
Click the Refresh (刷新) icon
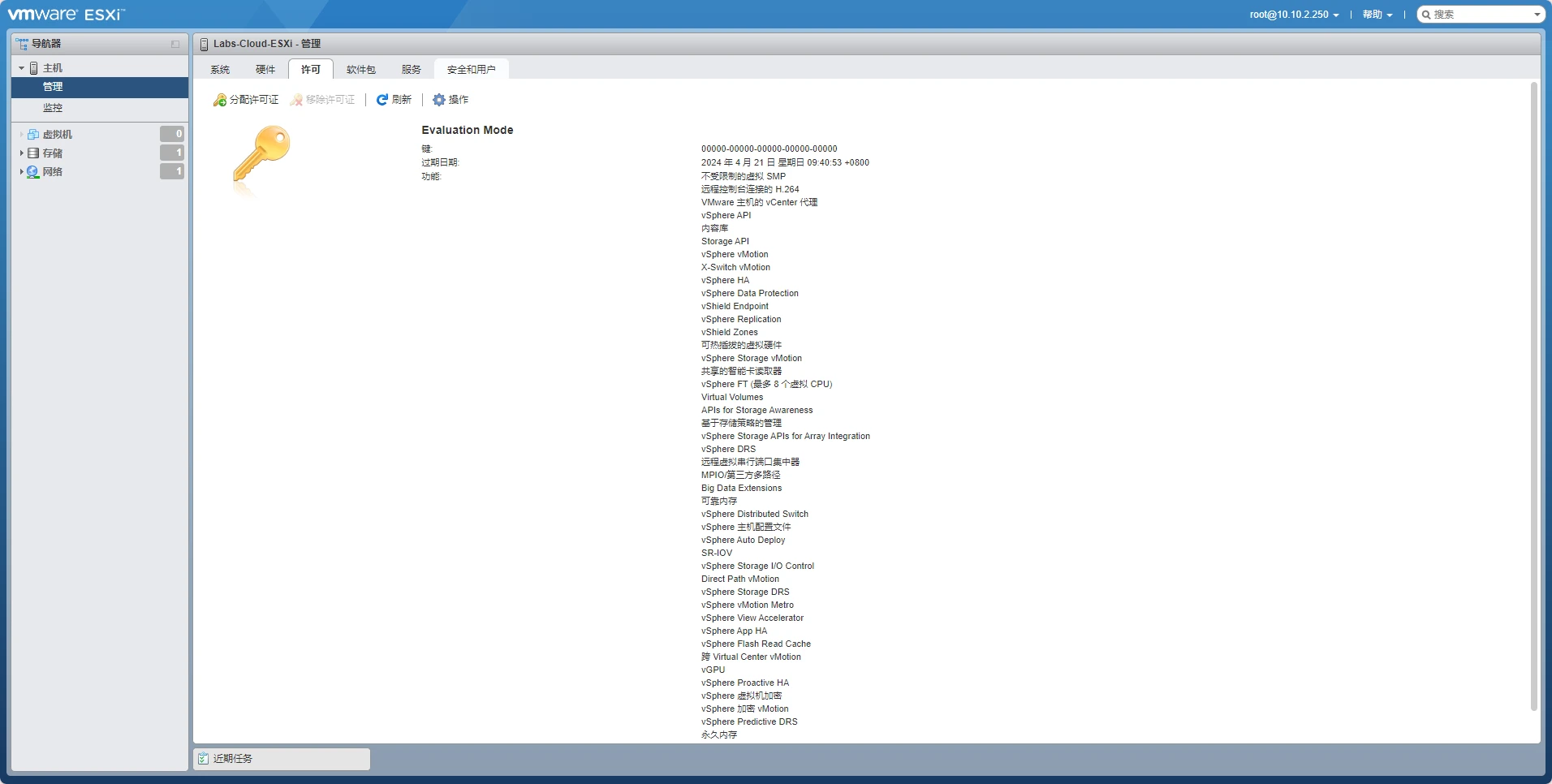[x=382, y=100]
